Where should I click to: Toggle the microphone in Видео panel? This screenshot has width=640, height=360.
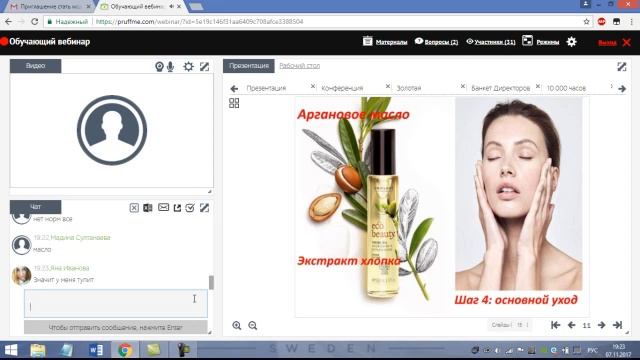click(x=171, y=67)
